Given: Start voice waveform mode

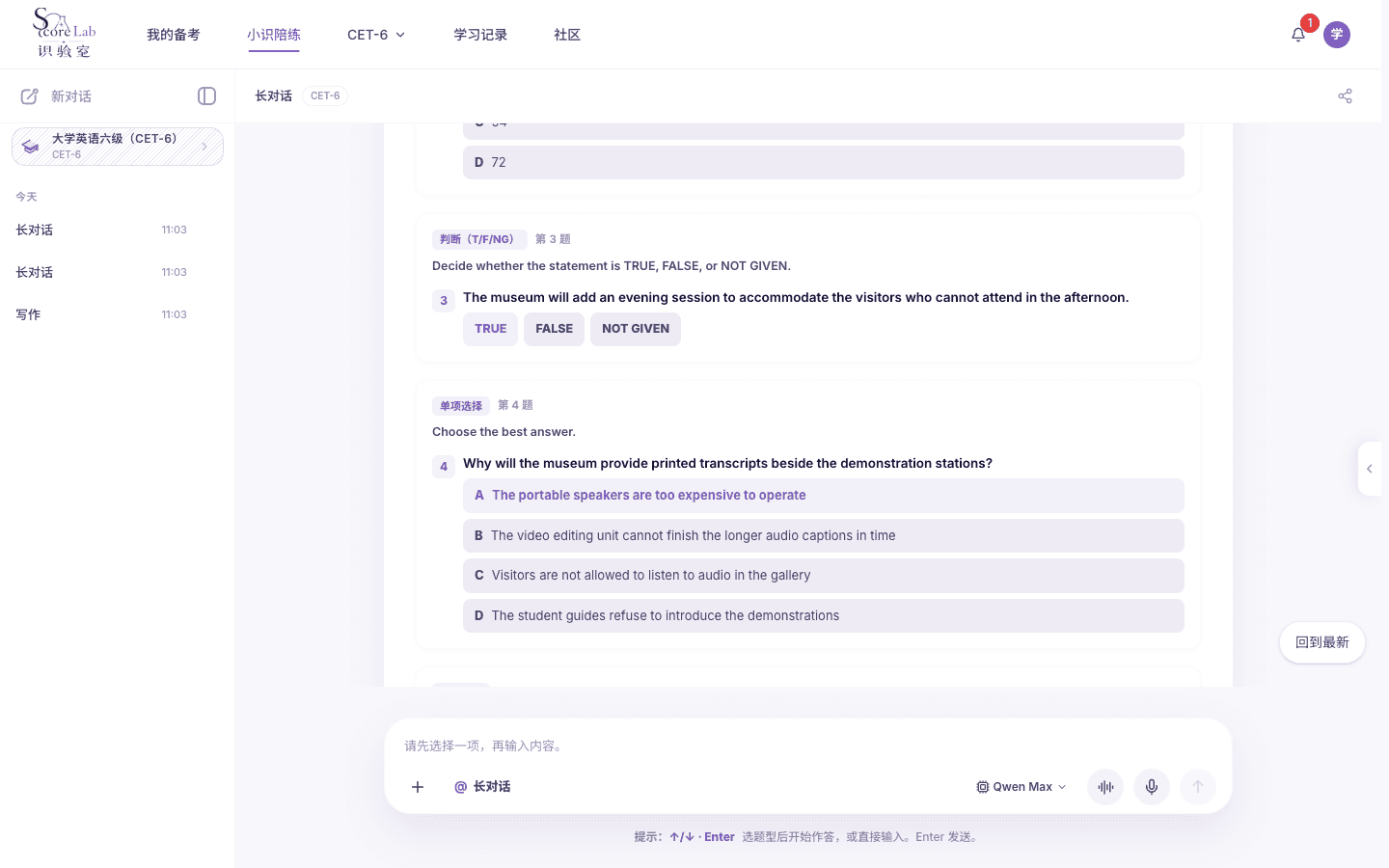Looking at the screenshot, I should pos(1105,787).
